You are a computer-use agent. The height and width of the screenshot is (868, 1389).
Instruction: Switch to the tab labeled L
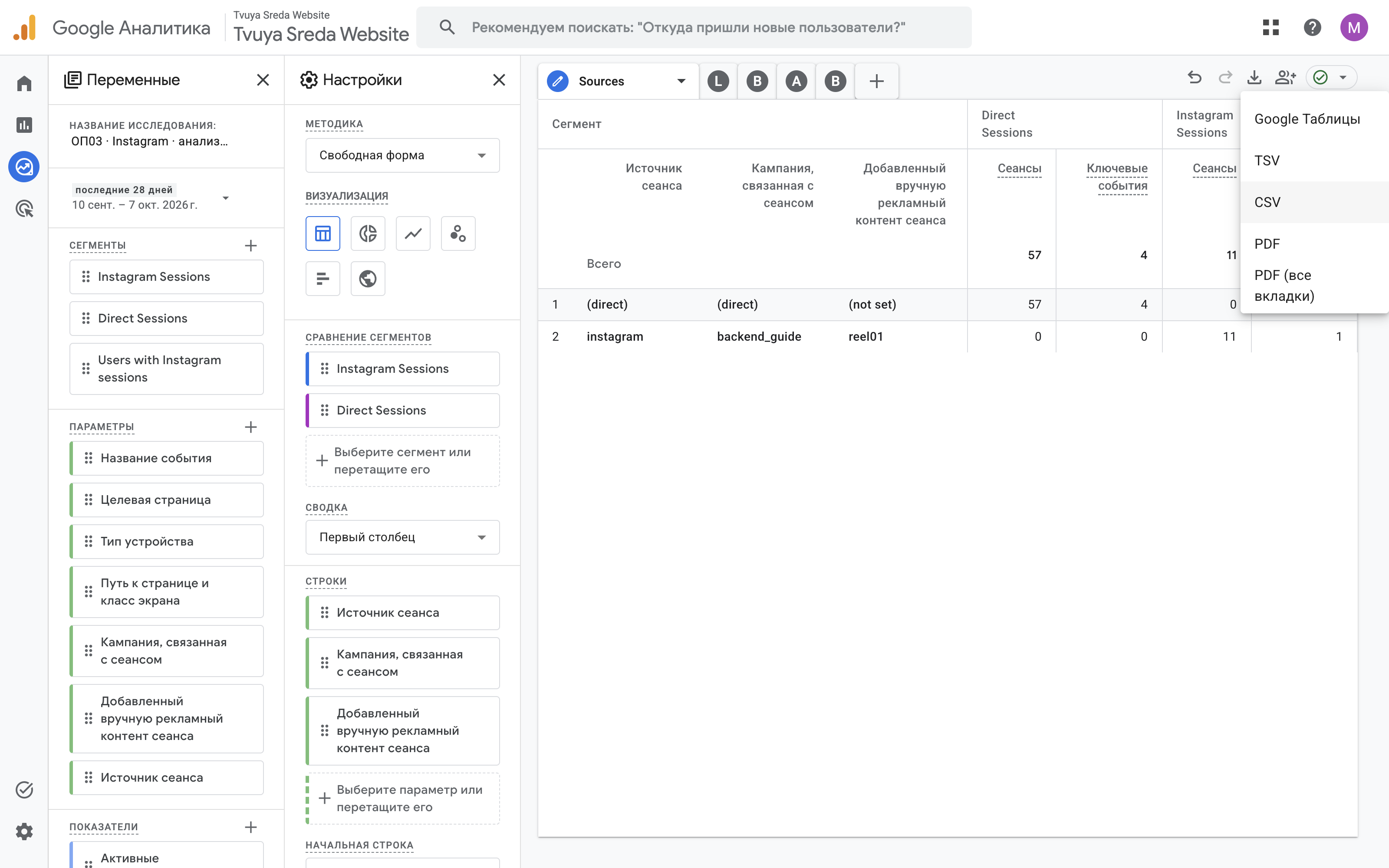coord(718,81)
